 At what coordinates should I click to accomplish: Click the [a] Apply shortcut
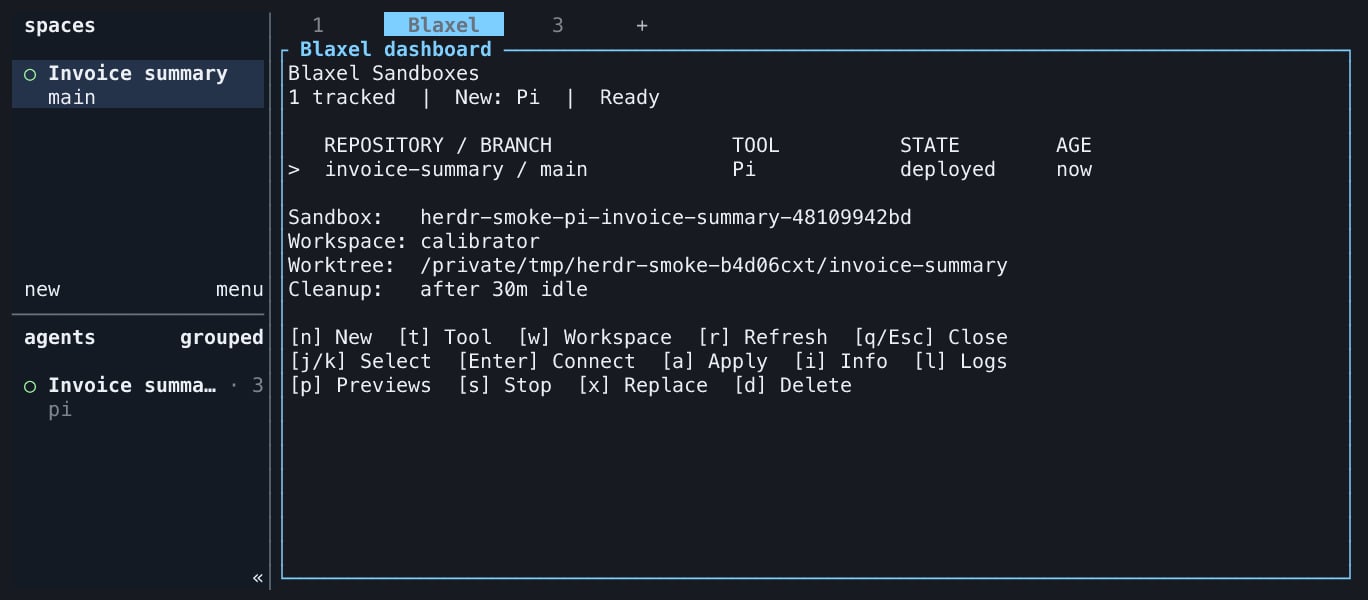pos(714,362)
